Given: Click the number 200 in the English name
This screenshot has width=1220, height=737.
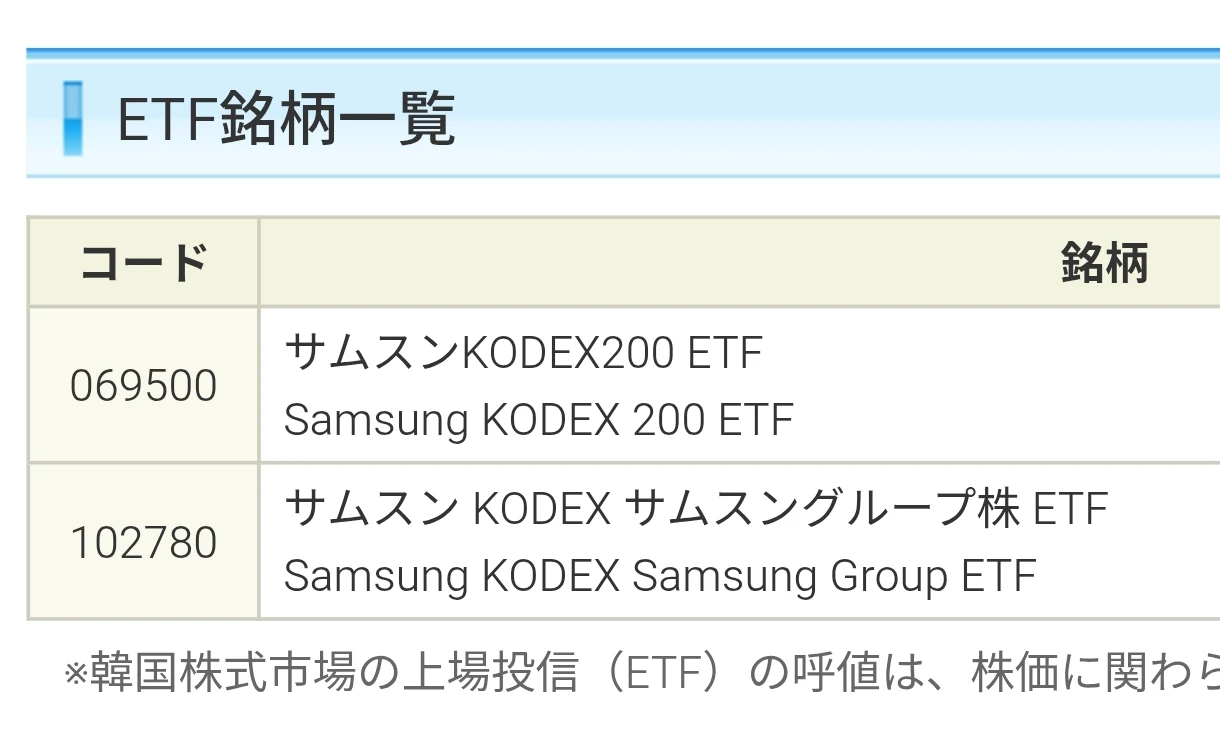Looking at the screenshot, I should pos(668,420).
